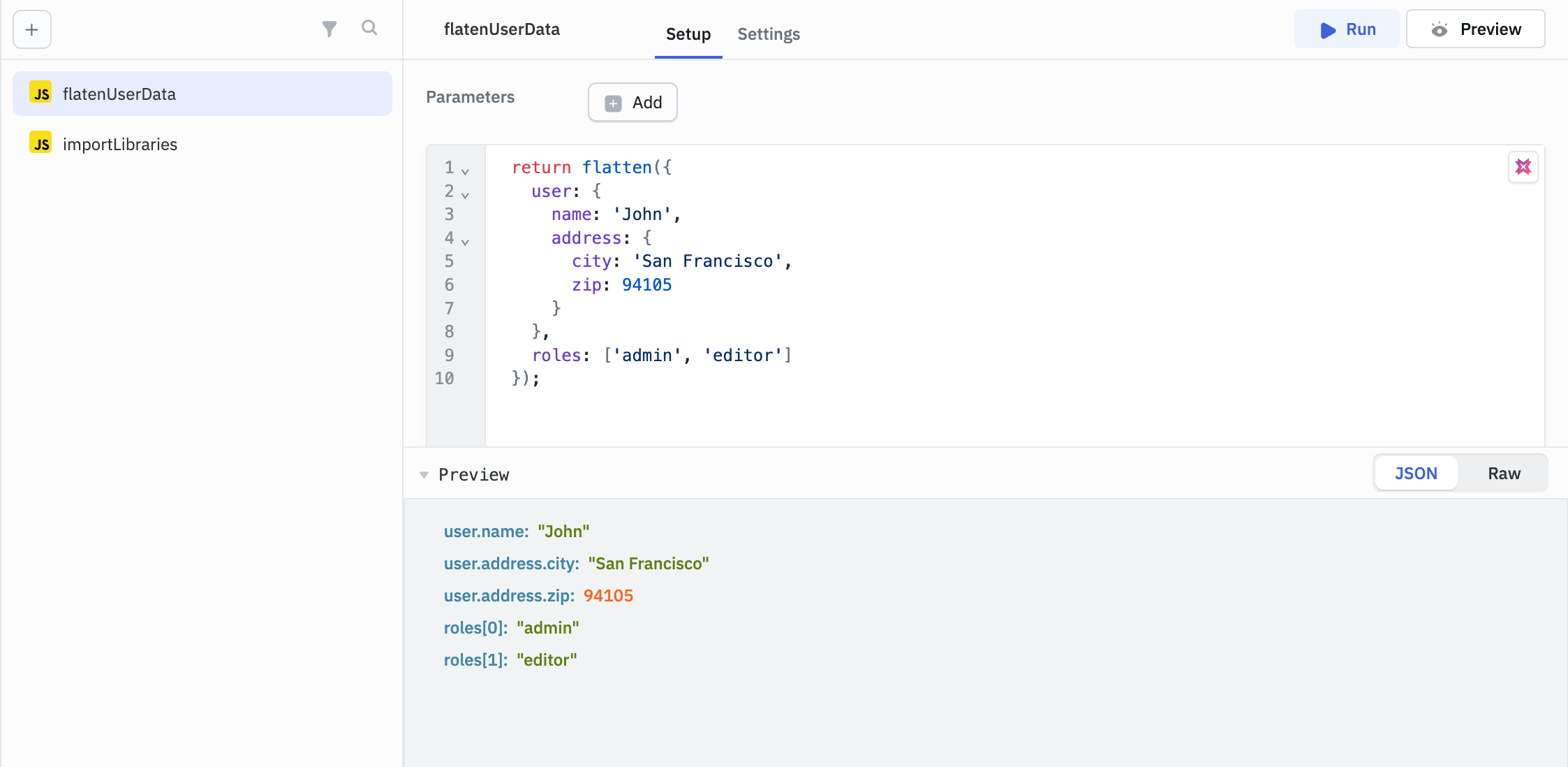Open the Setup tab
This screenshot has height=767, width=1568.
[x=688, y=34]
